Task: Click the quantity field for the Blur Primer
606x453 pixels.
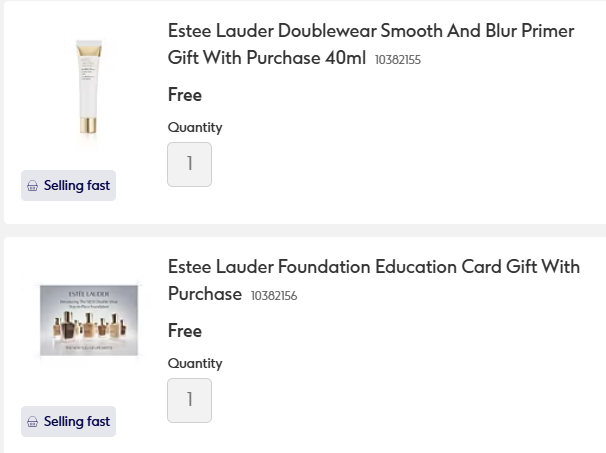Action: [189, 164]
